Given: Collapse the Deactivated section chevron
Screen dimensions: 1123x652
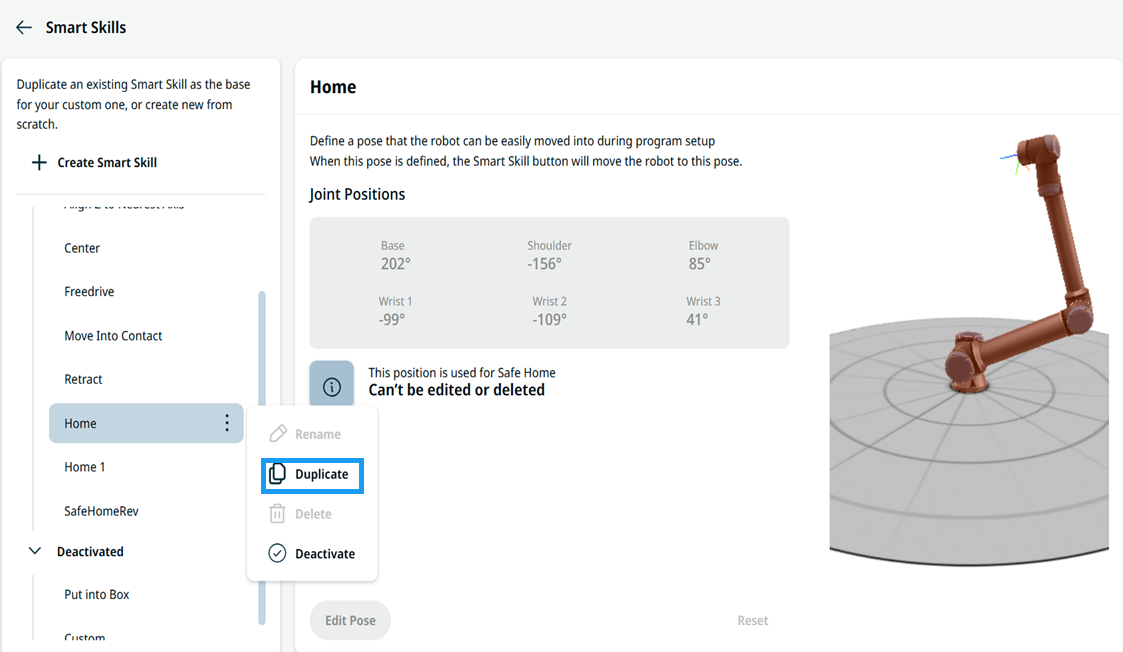Looking at the screenshot, I should [34, 551].
